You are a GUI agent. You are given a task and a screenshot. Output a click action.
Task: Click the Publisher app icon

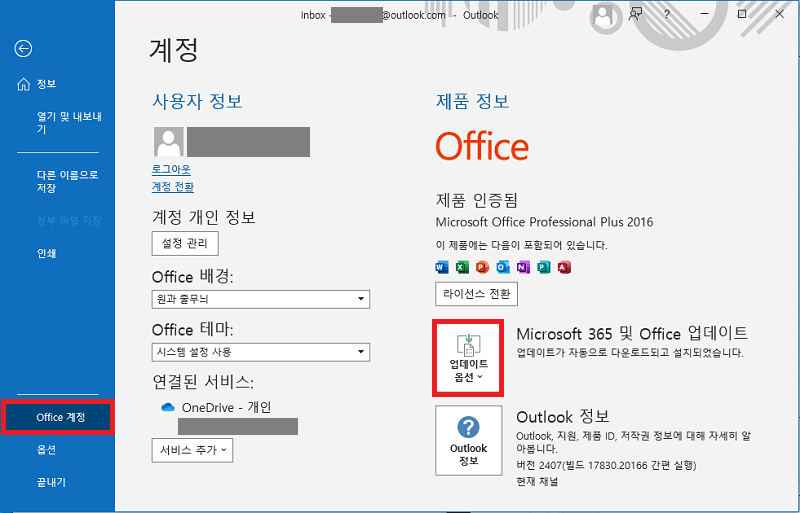tap(544, 267)
